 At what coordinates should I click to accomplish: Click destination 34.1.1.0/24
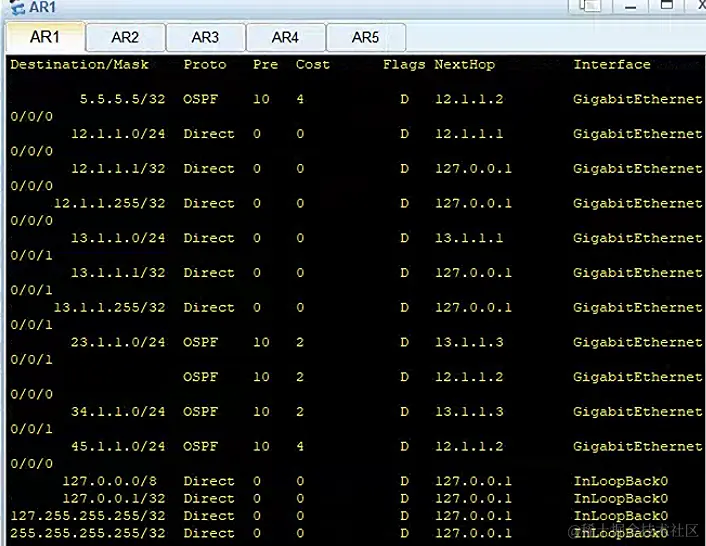[x=118, y=411]
